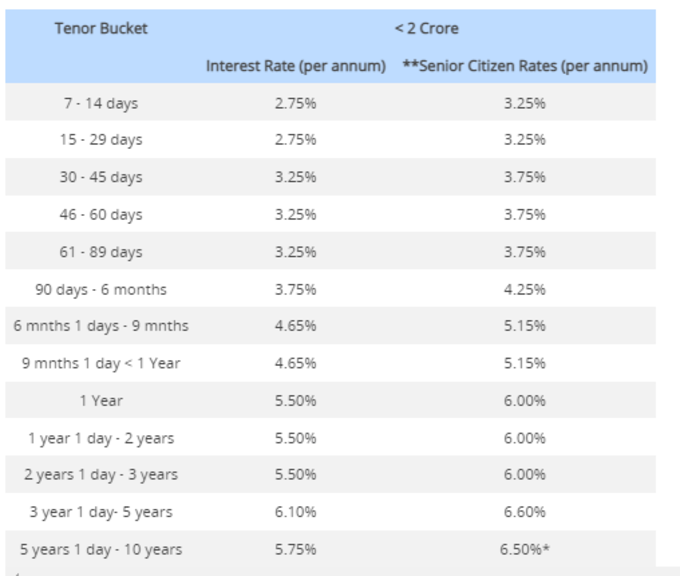Click the 4.25% senior citizen rate
The image size is (680, 576).
(525, 289)
